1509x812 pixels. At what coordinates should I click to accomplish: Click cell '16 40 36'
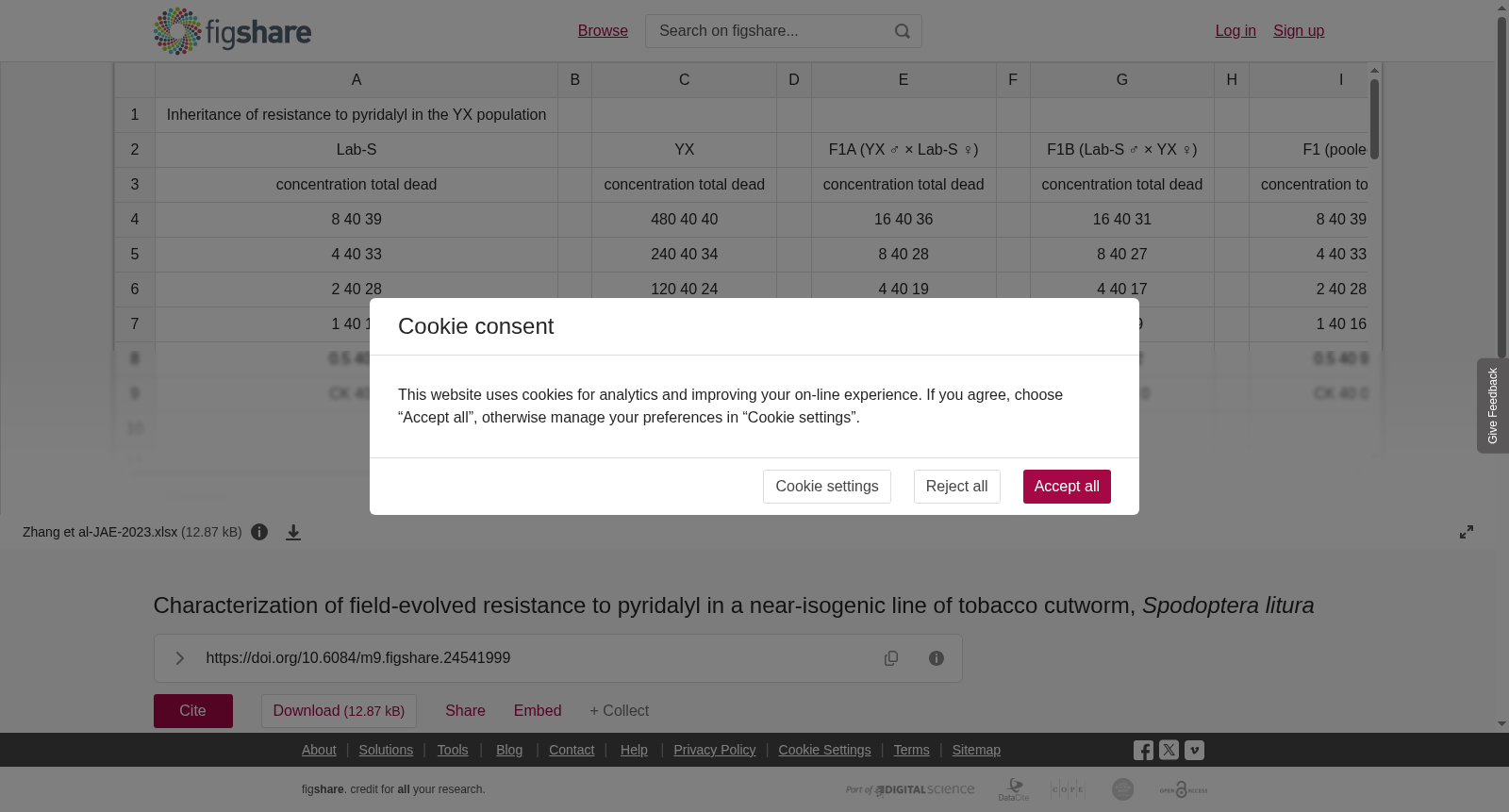[x=904, y=220]
